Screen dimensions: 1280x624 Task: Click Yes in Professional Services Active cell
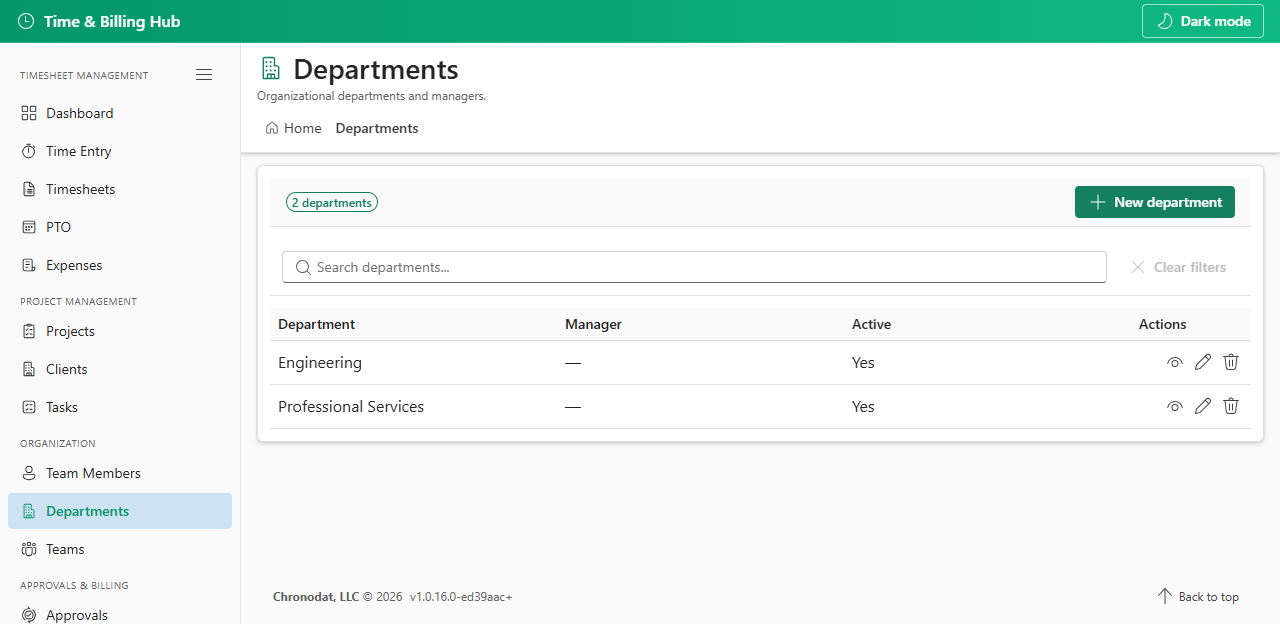[x=863, y=407]
